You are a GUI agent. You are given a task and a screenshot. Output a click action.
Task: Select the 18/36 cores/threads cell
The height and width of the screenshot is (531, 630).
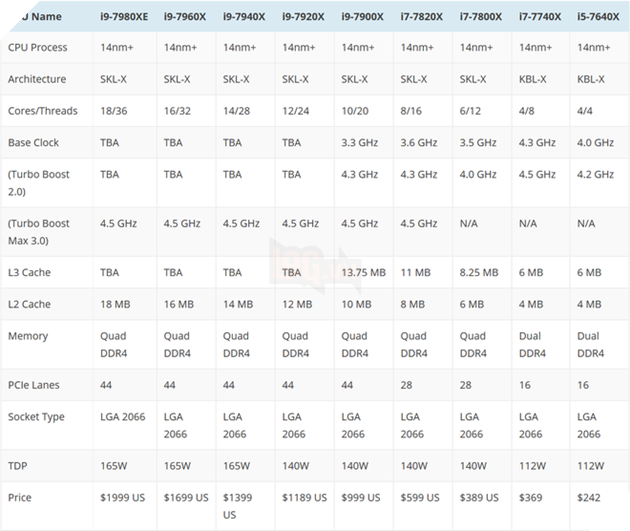pos(113,111)
